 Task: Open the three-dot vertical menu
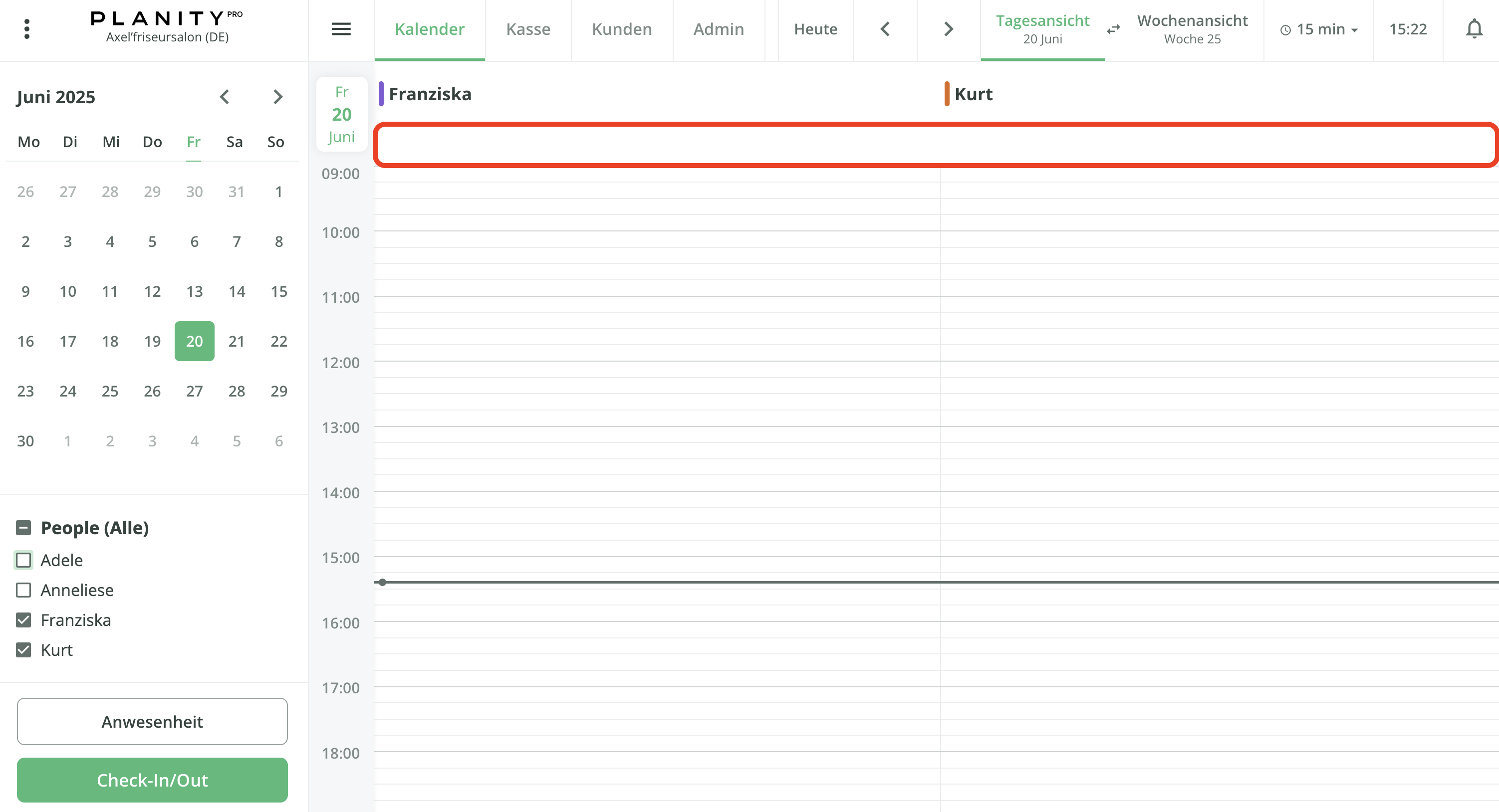27,29
